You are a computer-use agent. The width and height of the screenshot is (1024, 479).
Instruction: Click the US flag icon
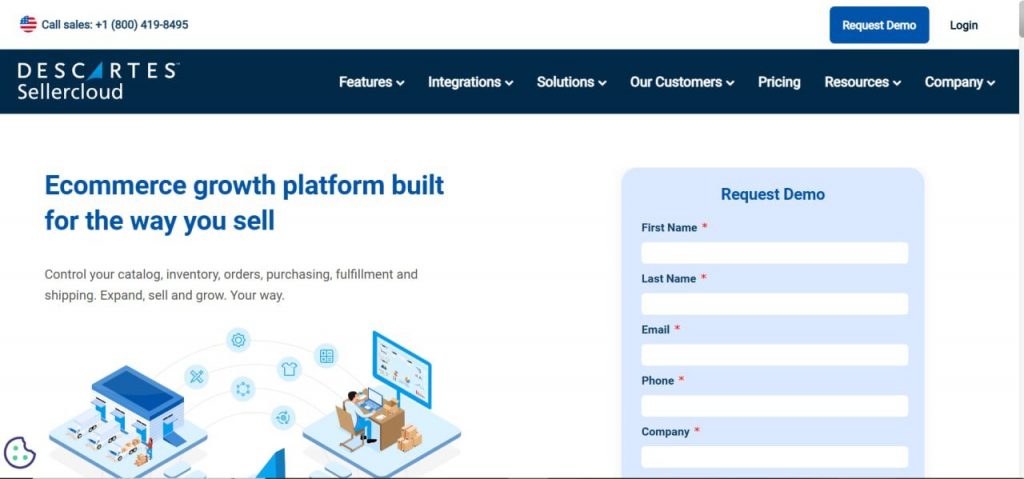coord(28,25)
